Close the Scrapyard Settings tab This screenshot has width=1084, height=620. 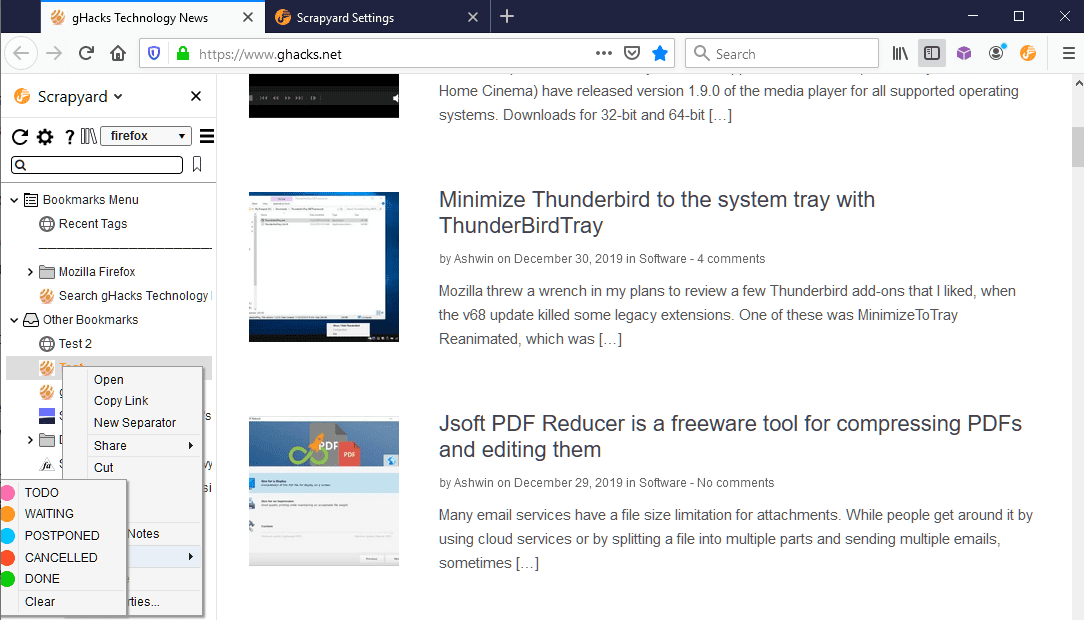[x=473, y=17]
